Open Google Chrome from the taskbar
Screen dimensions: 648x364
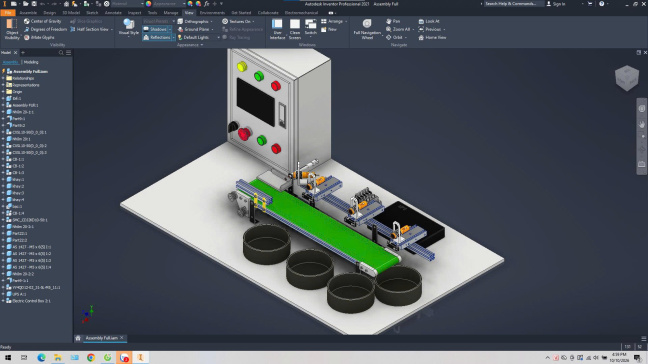pos(91,358)
